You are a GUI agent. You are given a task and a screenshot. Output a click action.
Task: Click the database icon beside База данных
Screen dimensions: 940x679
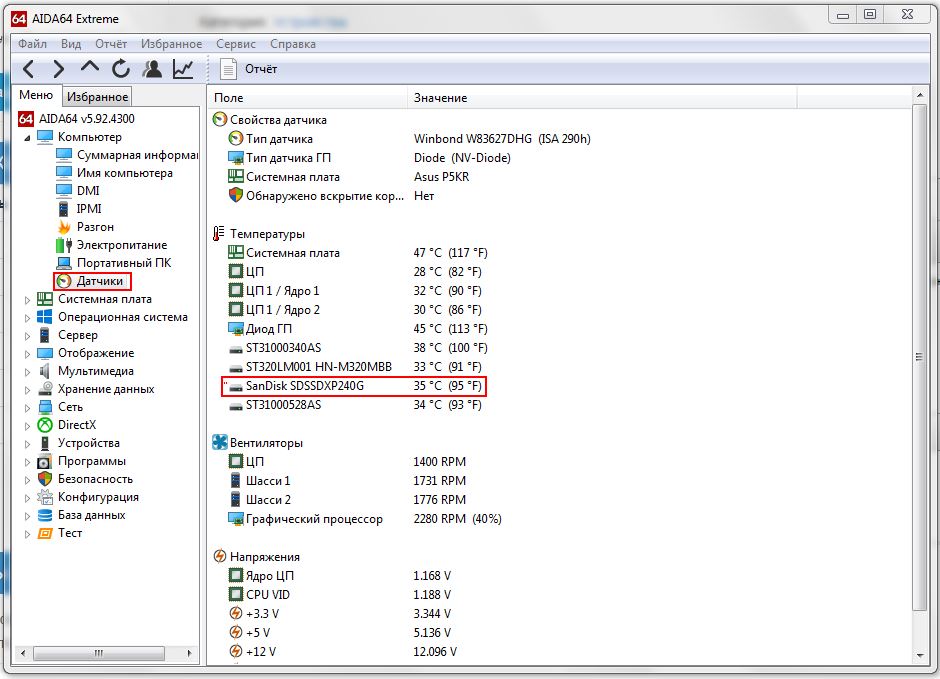45,515
